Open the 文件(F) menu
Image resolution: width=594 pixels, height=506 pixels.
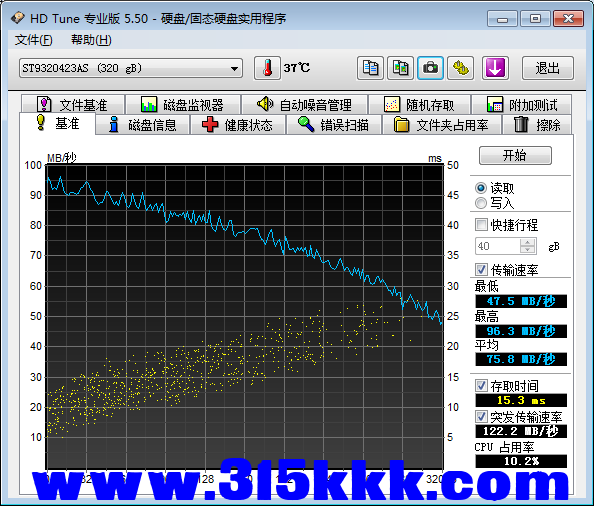click(33, 40)
